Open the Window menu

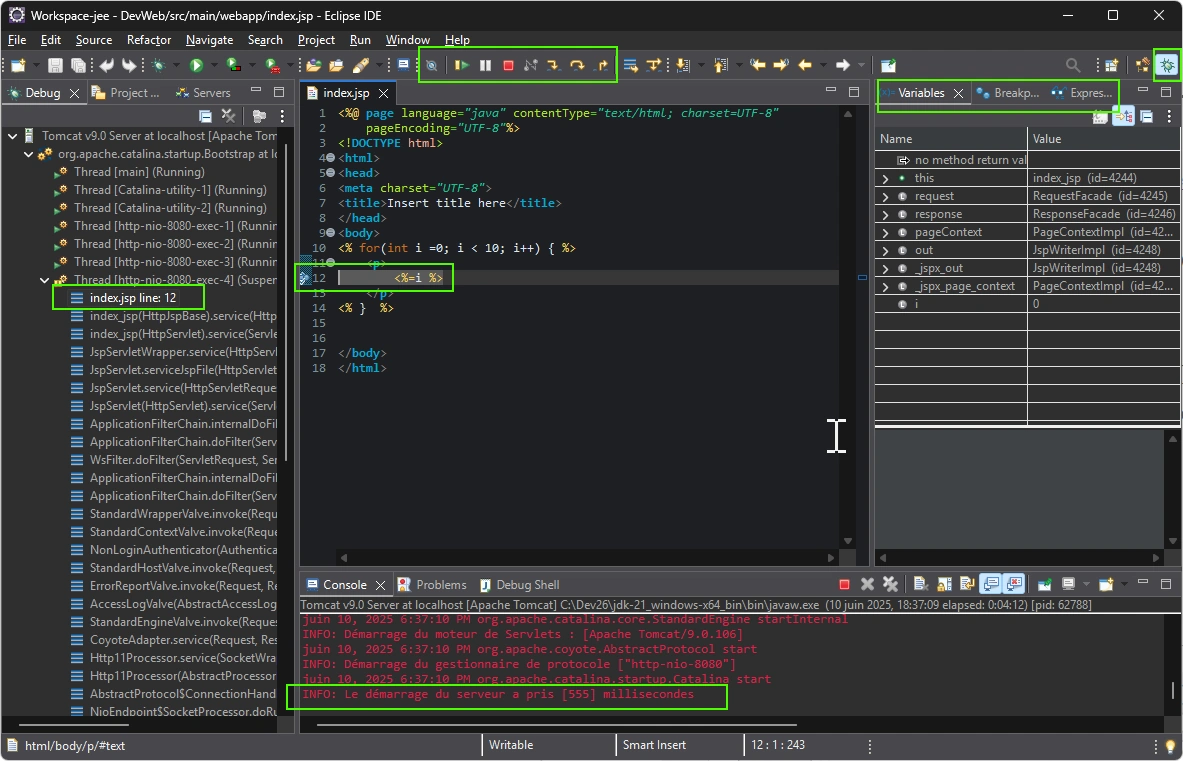pyautogui.click(x=407, y=40)
